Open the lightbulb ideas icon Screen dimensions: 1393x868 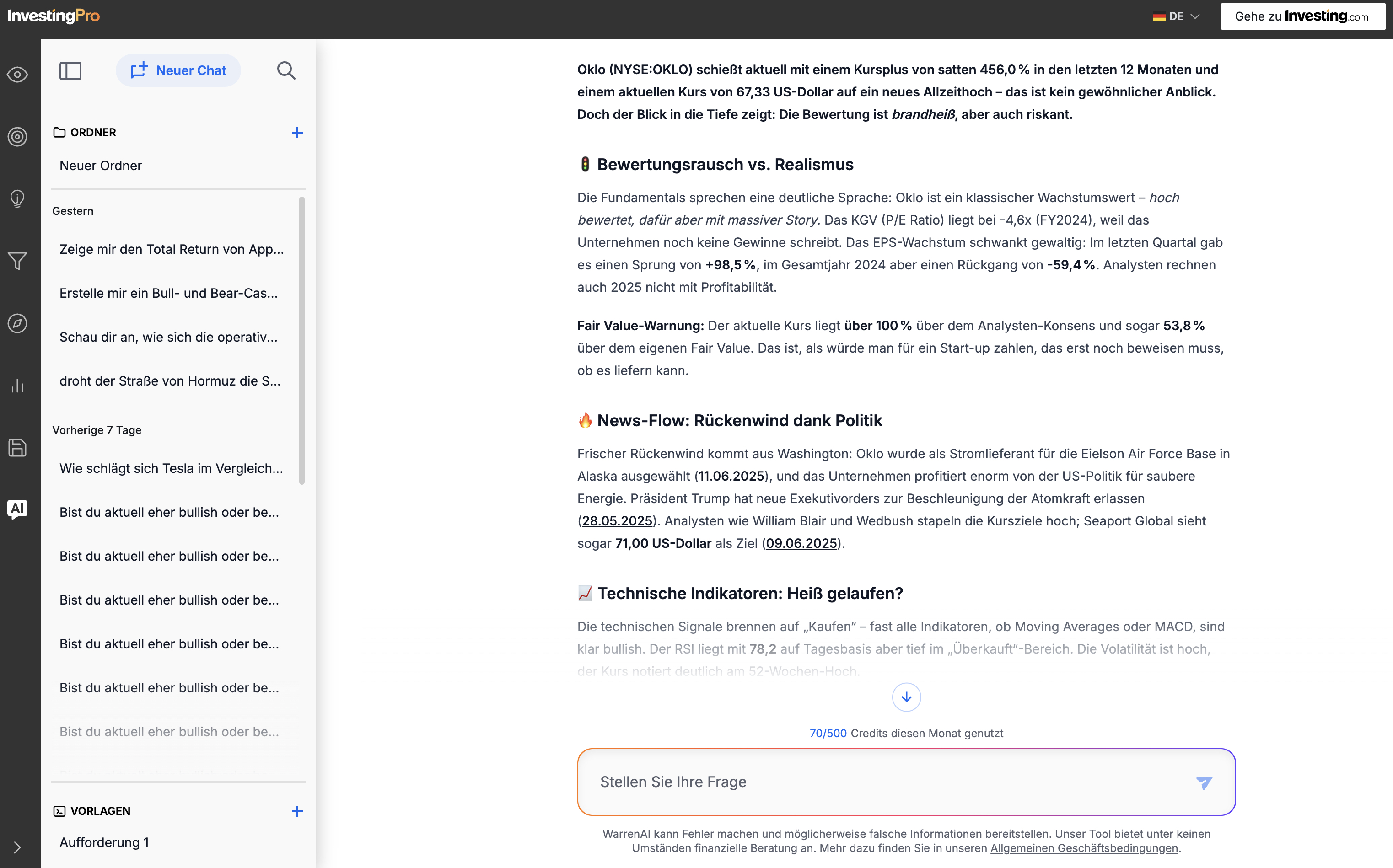[17, 199]
